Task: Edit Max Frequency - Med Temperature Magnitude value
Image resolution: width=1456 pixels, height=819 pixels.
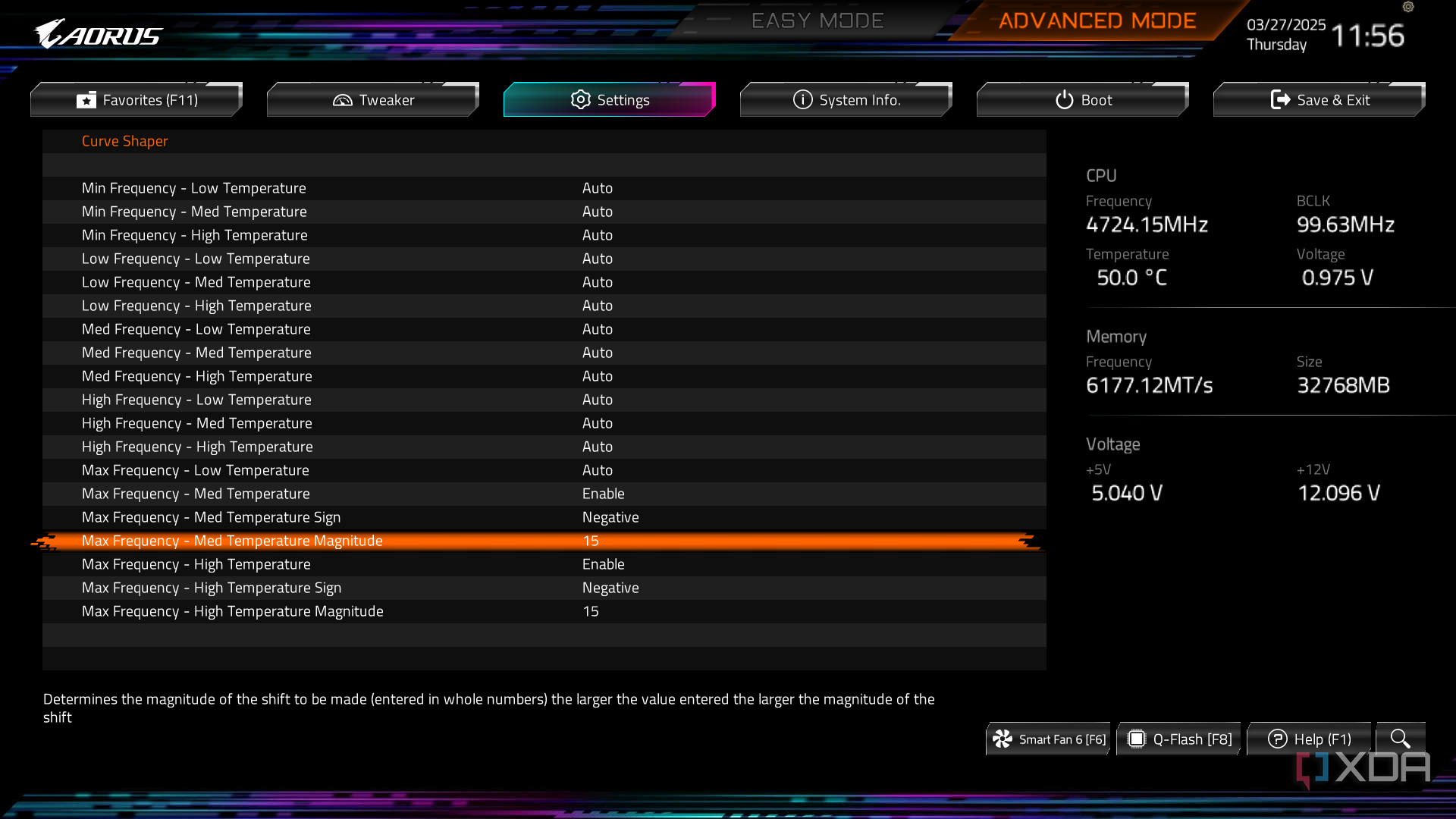Action: pyautogui.click(x=591, y=541)
